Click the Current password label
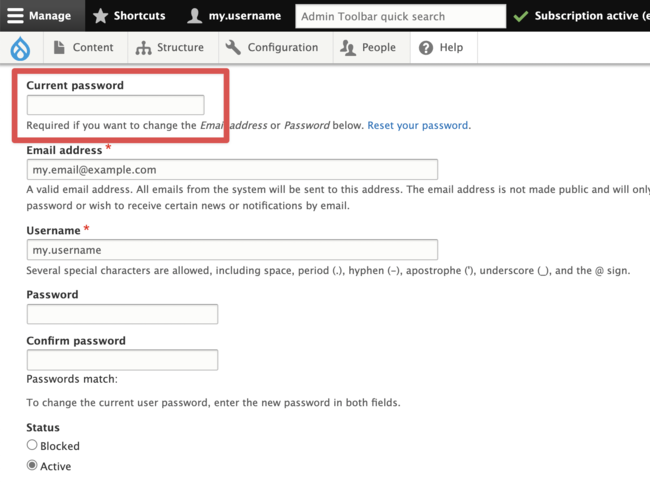Viewport: 650px width, 484px height. click(75, 85)
